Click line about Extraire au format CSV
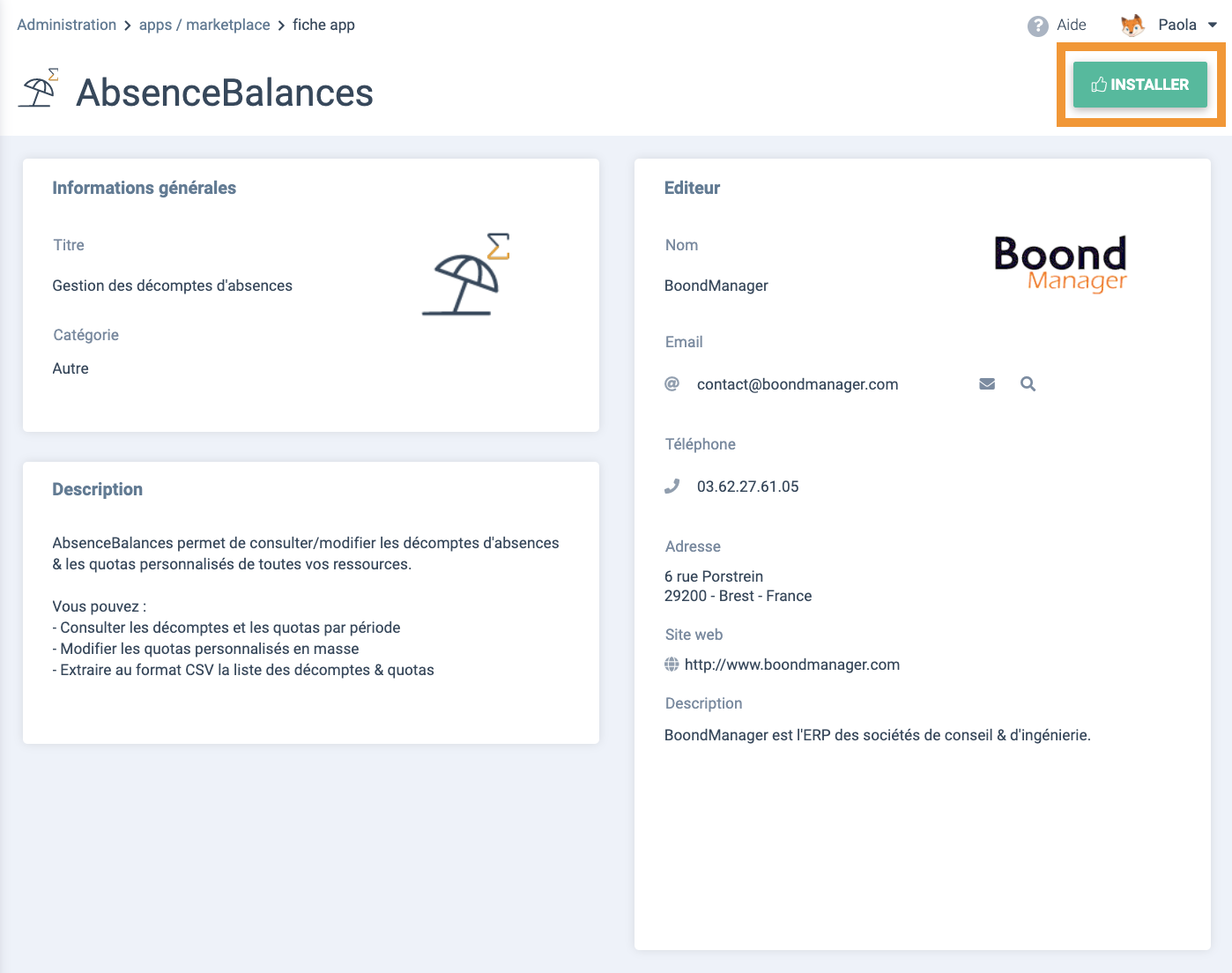Image resolution: width=1232 pixels, height=973 pixels. tap(243, 670)
